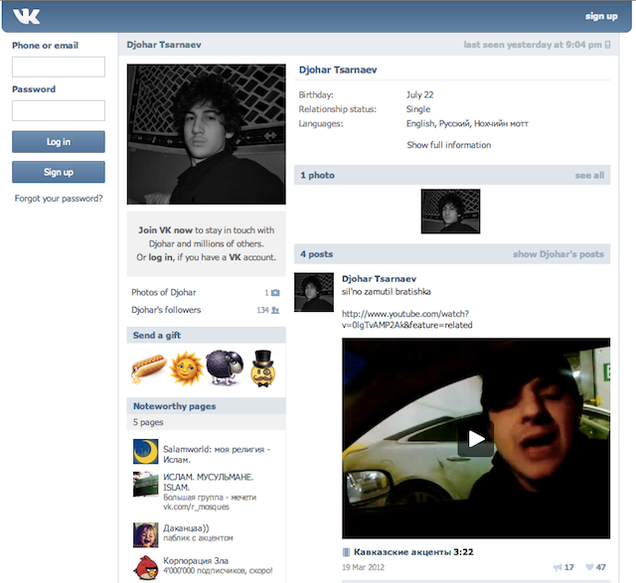Click post author name Djohar Tsarnaev
The height and width of the screenshot is (583, 636).
point(379,279)
